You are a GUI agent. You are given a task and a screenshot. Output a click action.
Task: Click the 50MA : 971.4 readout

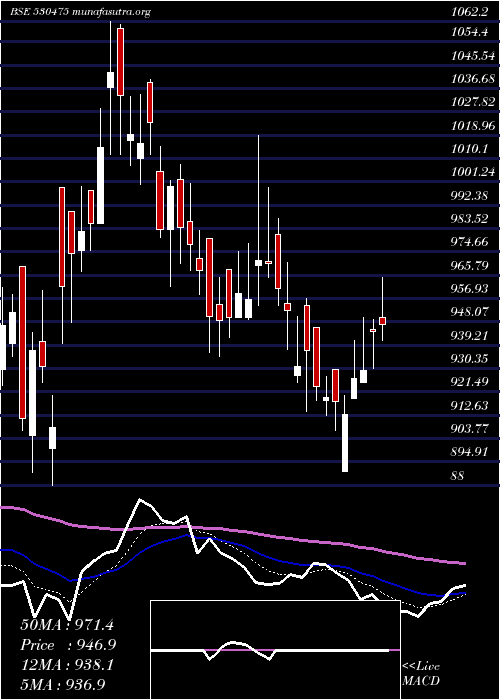coord(66,624)
